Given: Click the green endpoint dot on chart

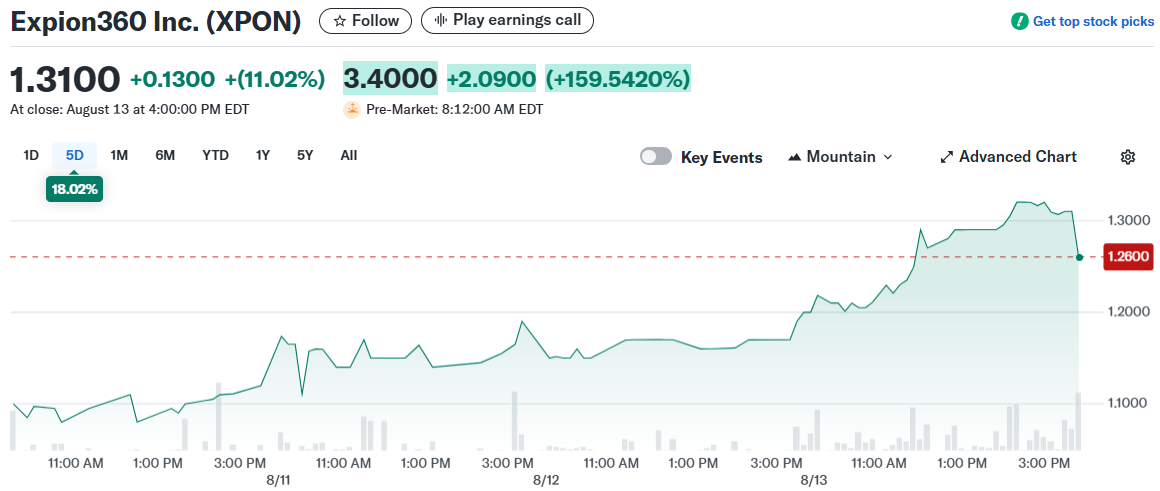Looking at the screenshot, I should (1079, 257).
